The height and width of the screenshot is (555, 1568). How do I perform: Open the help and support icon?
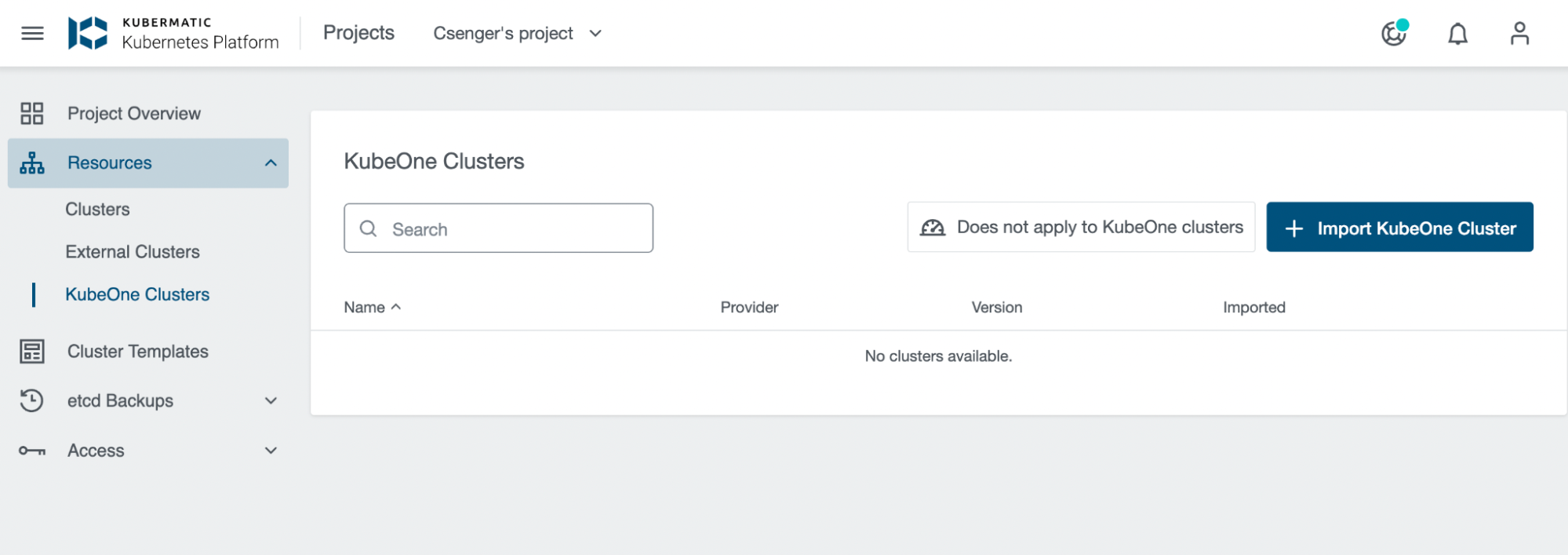point(1394,33)
